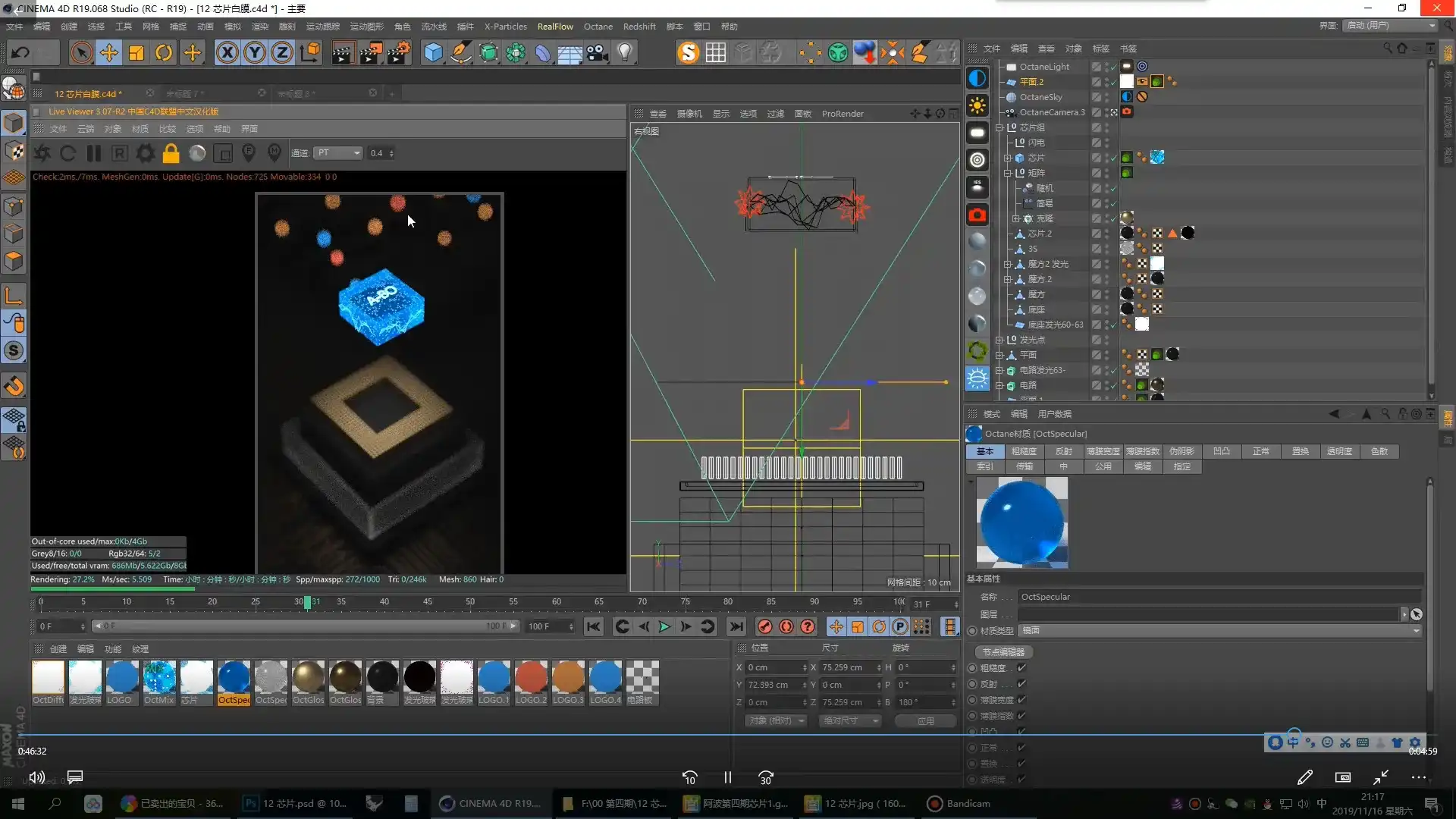This screenshot has width=1456, height=819.
Task: Open the RealFlow menu in the menu bar
Action: [x=554, y=26]
